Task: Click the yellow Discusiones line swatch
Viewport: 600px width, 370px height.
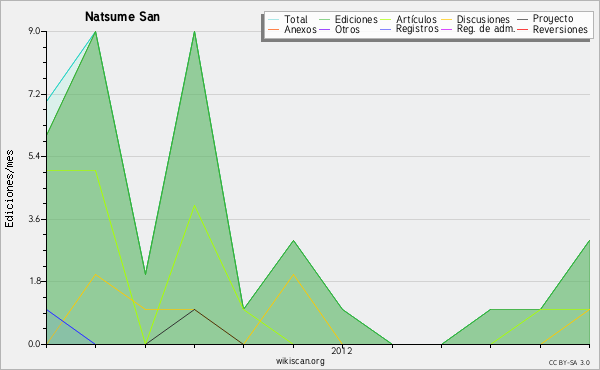Action: [x=447, y=19]
